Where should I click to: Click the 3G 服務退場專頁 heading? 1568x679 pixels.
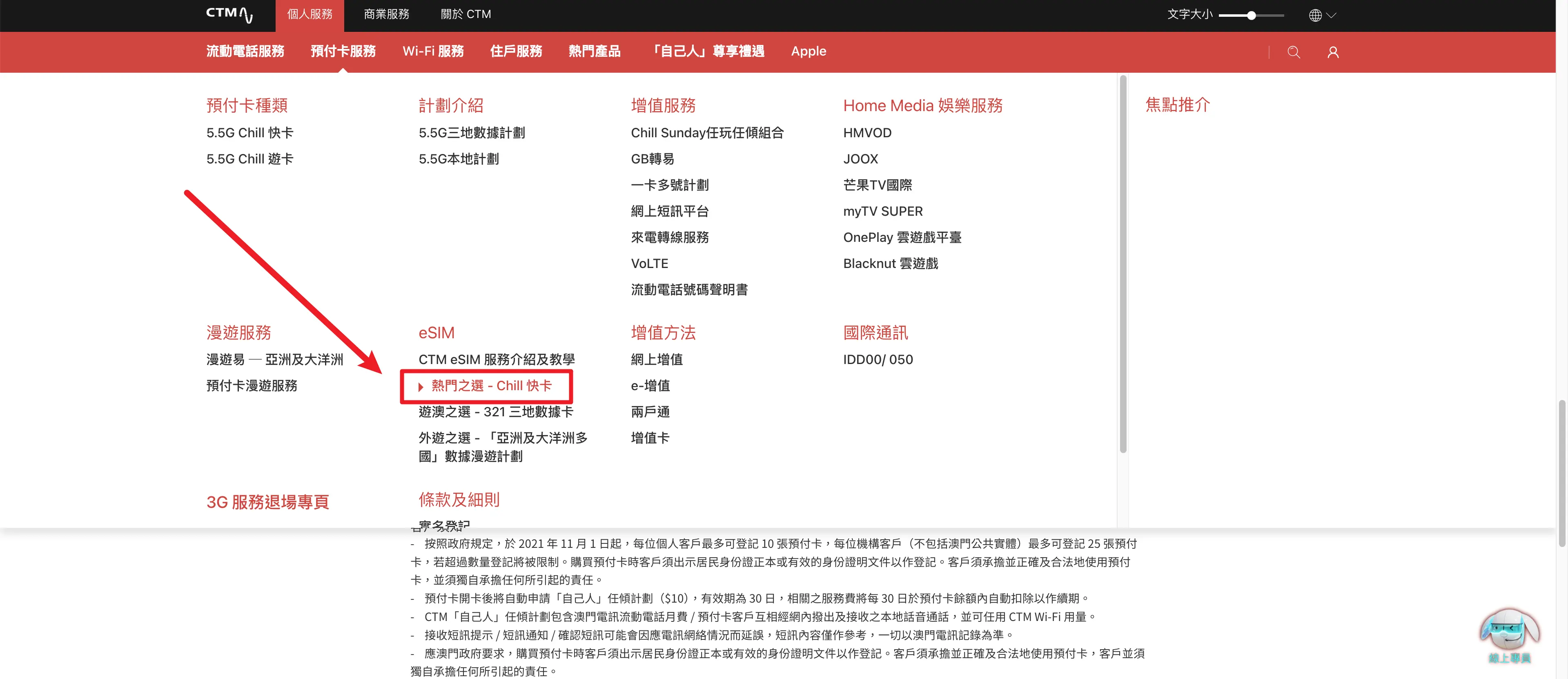tap(267, 502)
